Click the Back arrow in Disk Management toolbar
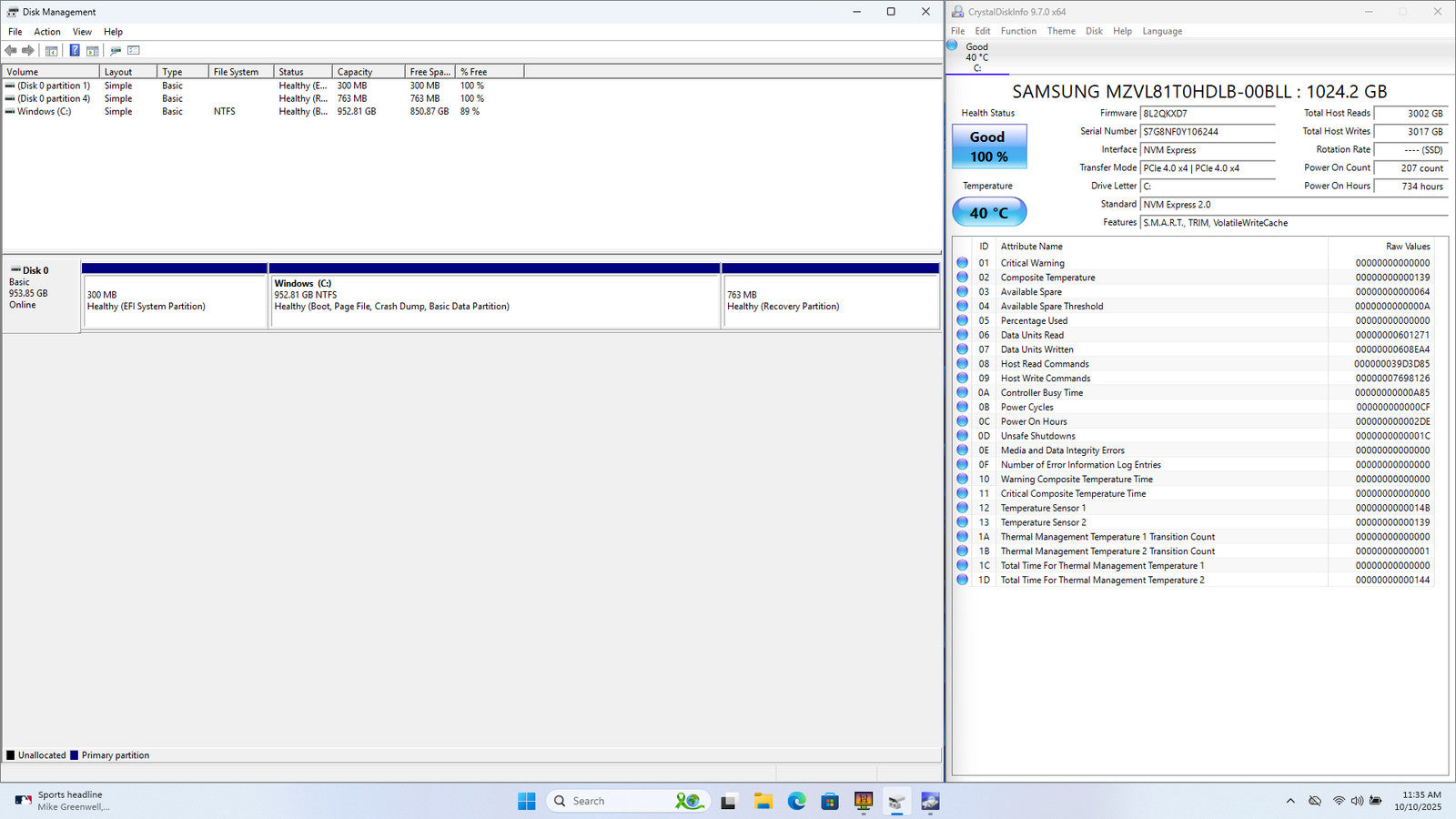This screenshot has width=1456, height=819. point(11,51)
